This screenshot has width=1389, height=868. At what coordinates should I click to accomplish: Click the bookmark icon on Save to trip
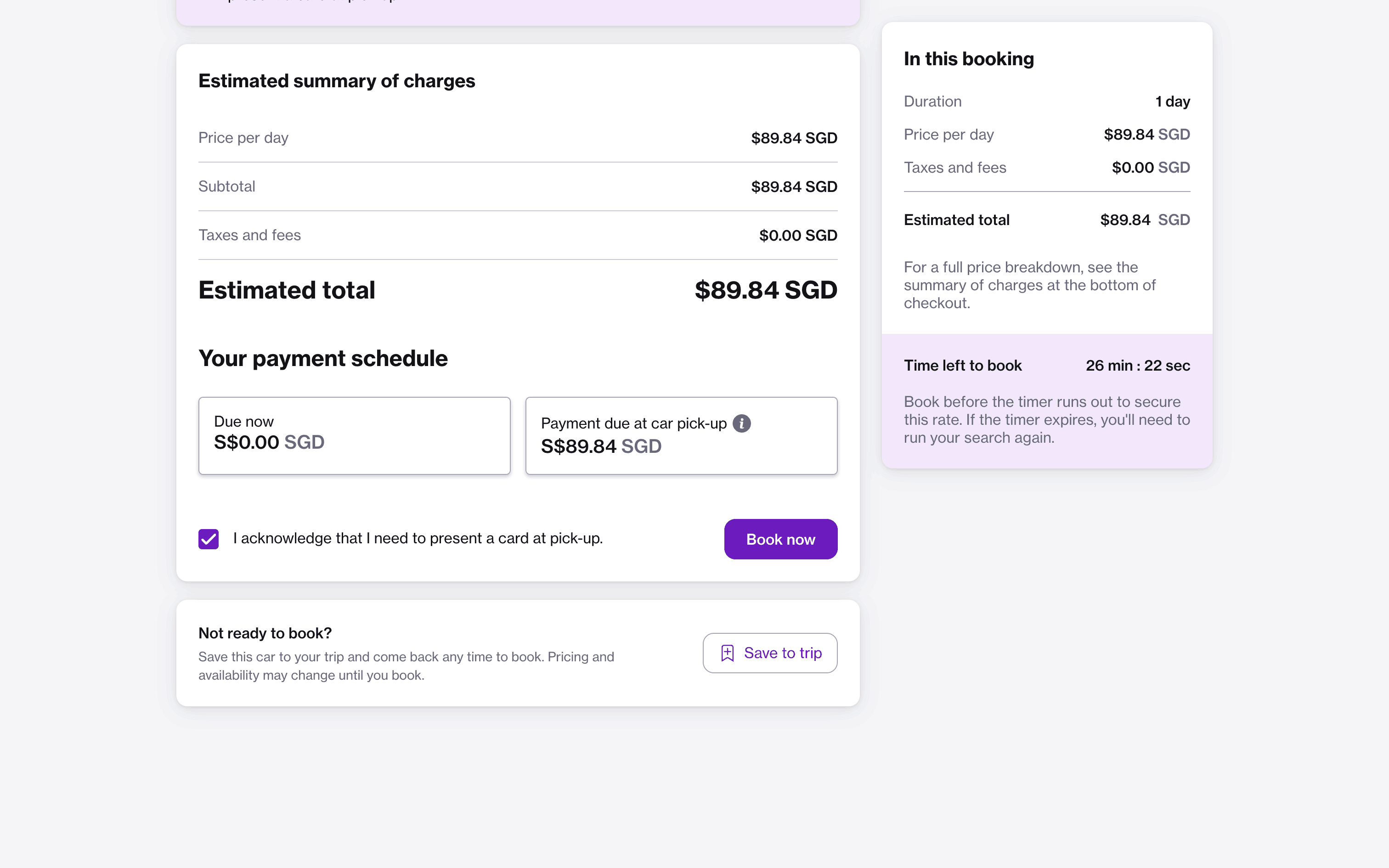[x=727, y=653]
